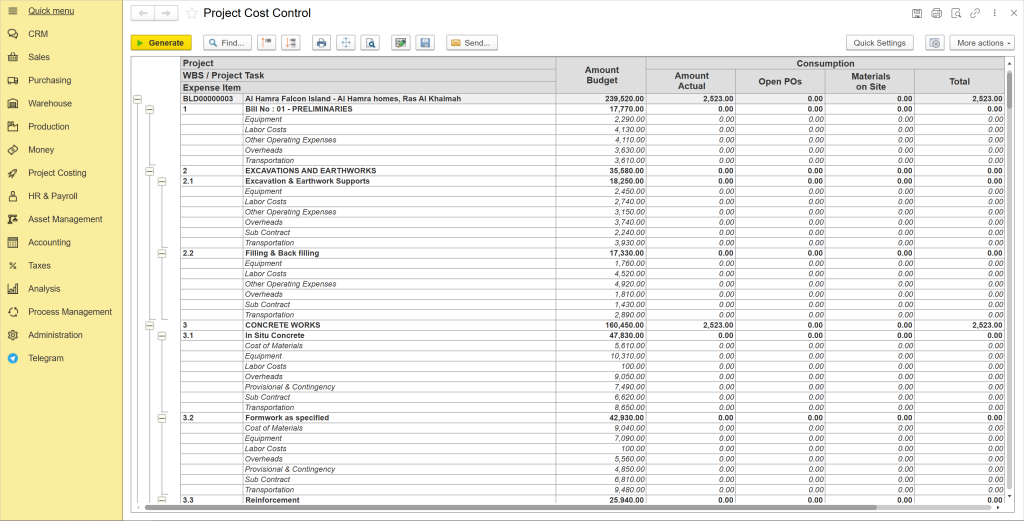Go back with the left arrow button

pos(143,13)
